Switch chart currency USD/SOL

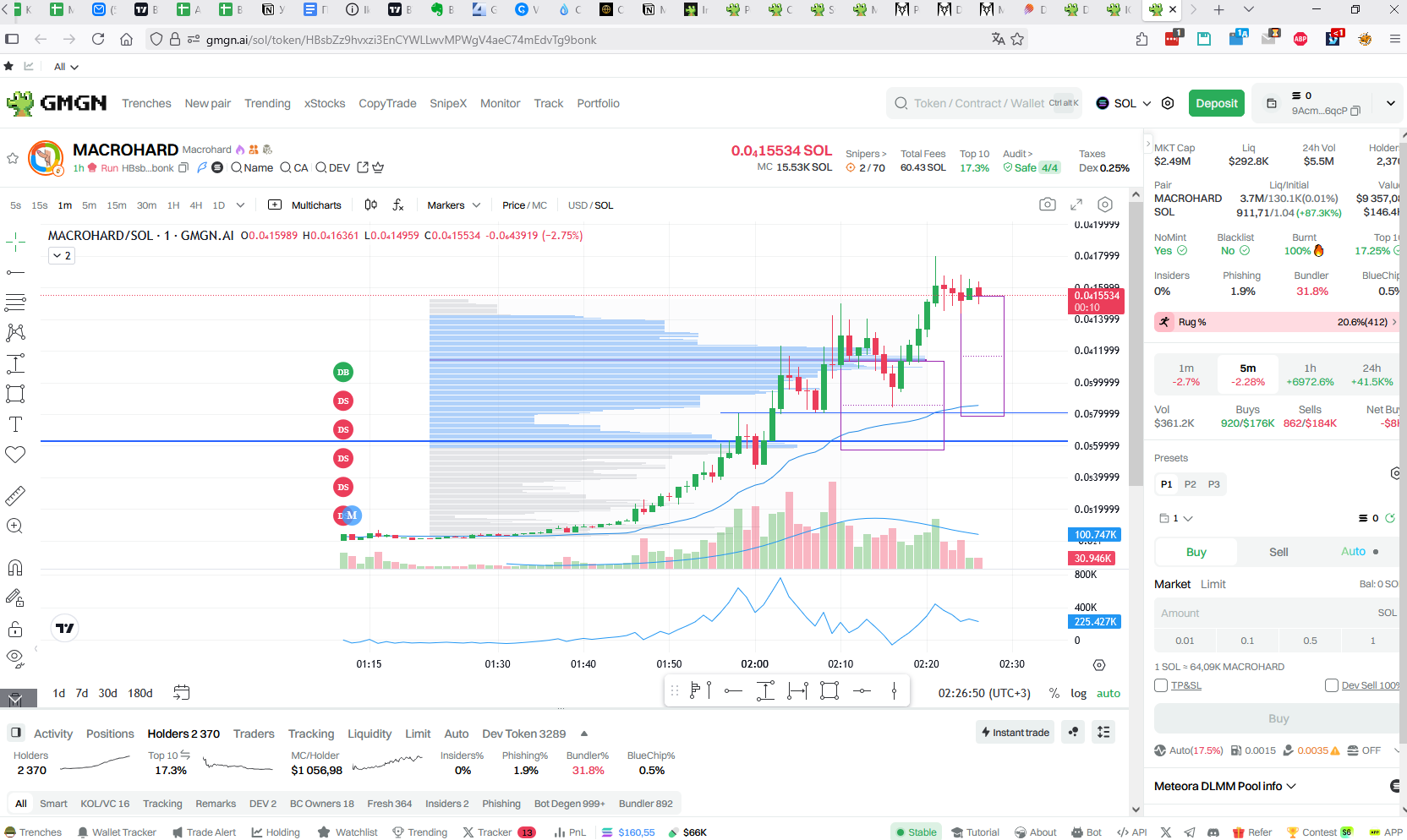590,205
